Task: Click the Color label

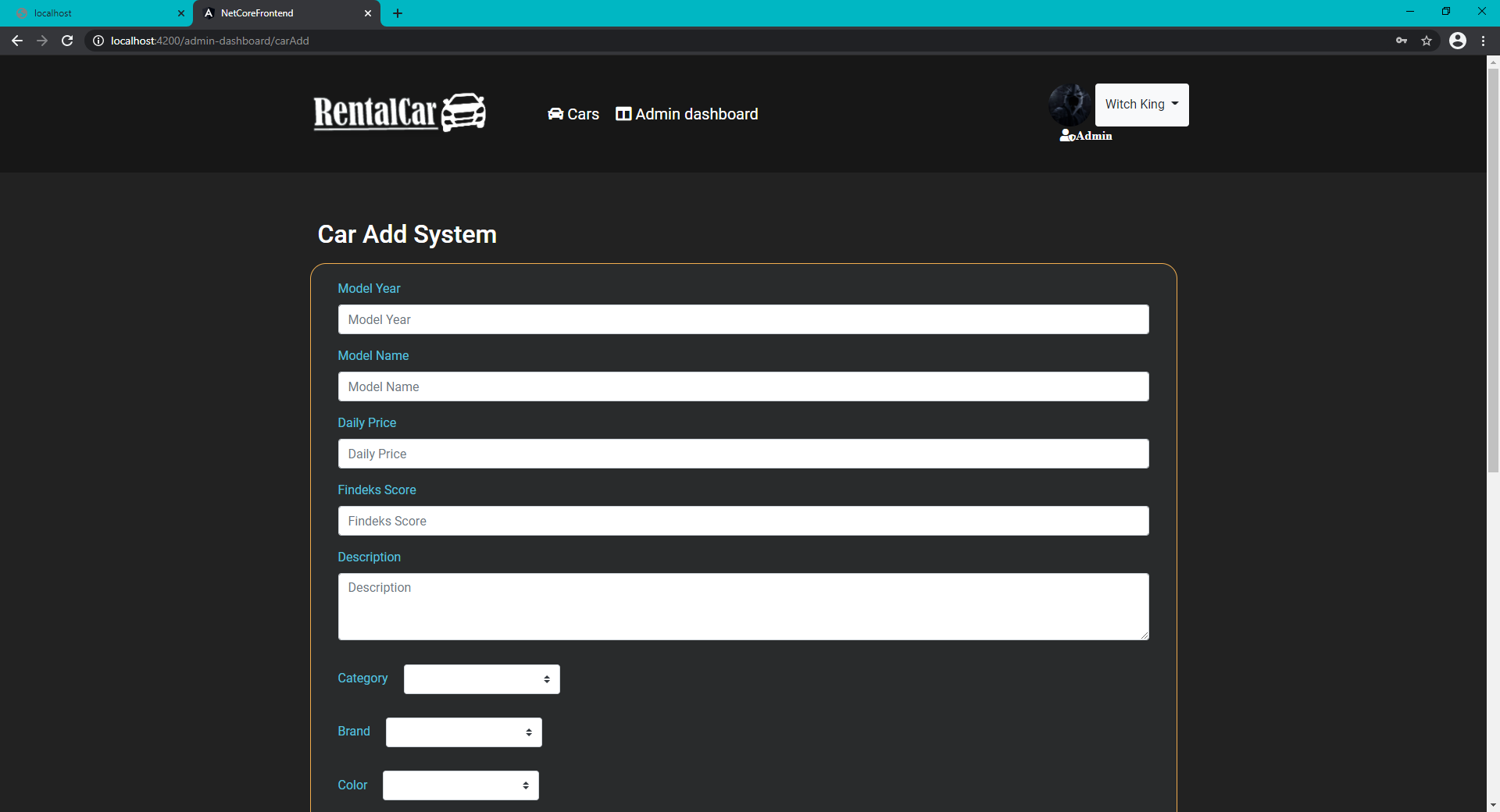Action: [x=352, y=785]
